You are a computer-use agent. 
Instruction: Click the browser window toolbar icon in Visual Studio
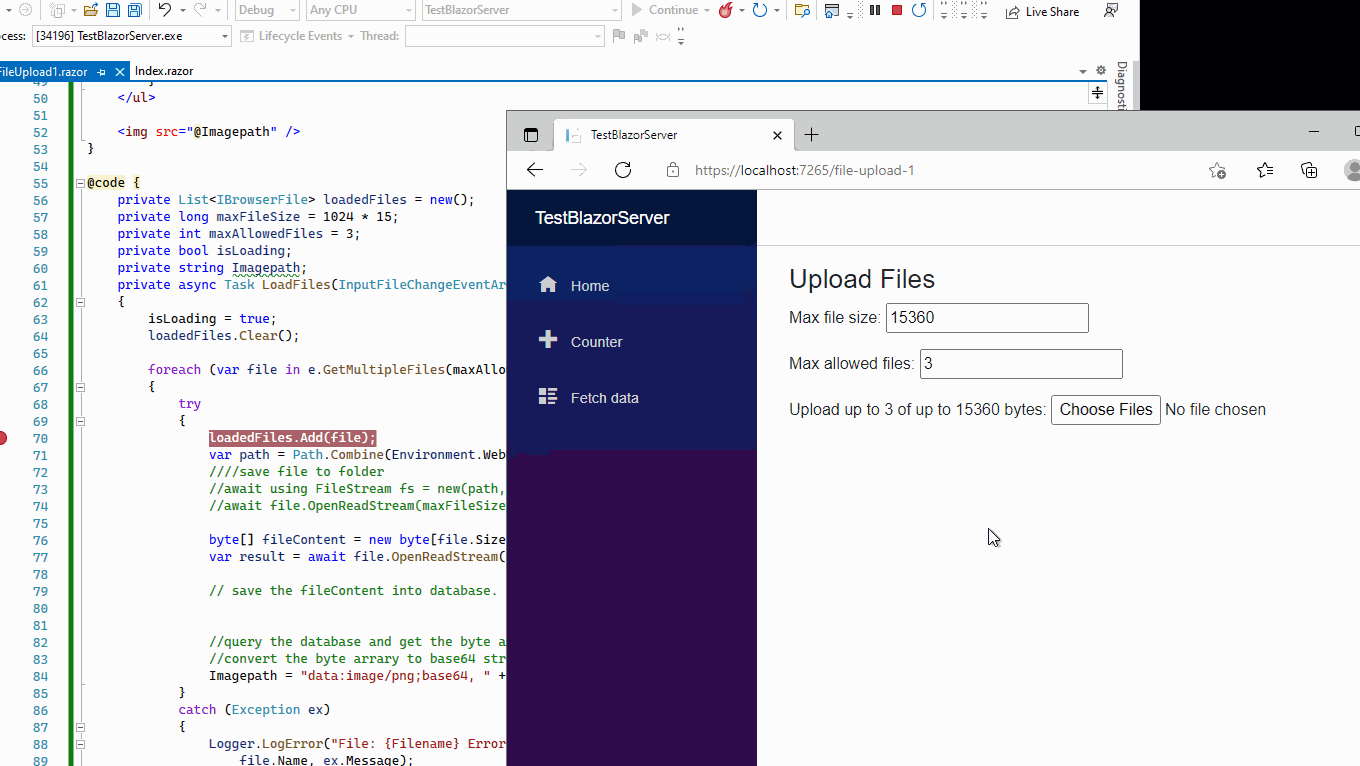831,10
